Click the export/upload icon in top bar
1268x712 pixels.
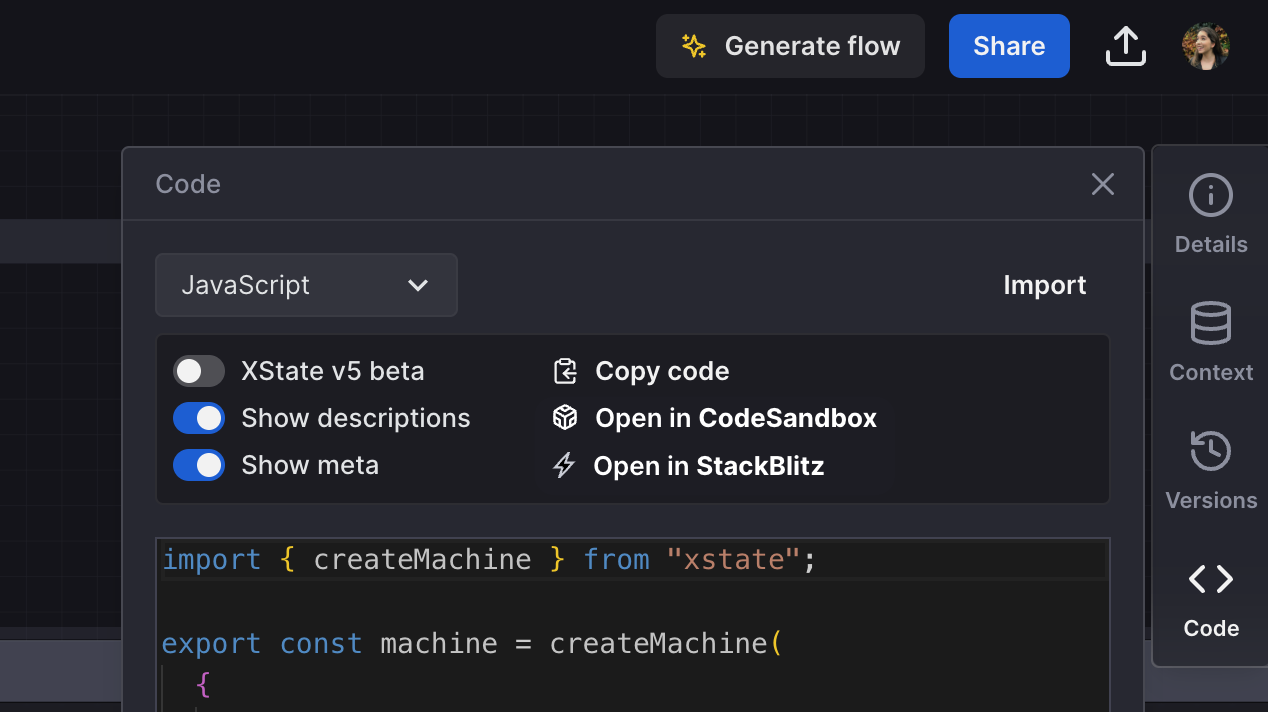click(1125, 45)
